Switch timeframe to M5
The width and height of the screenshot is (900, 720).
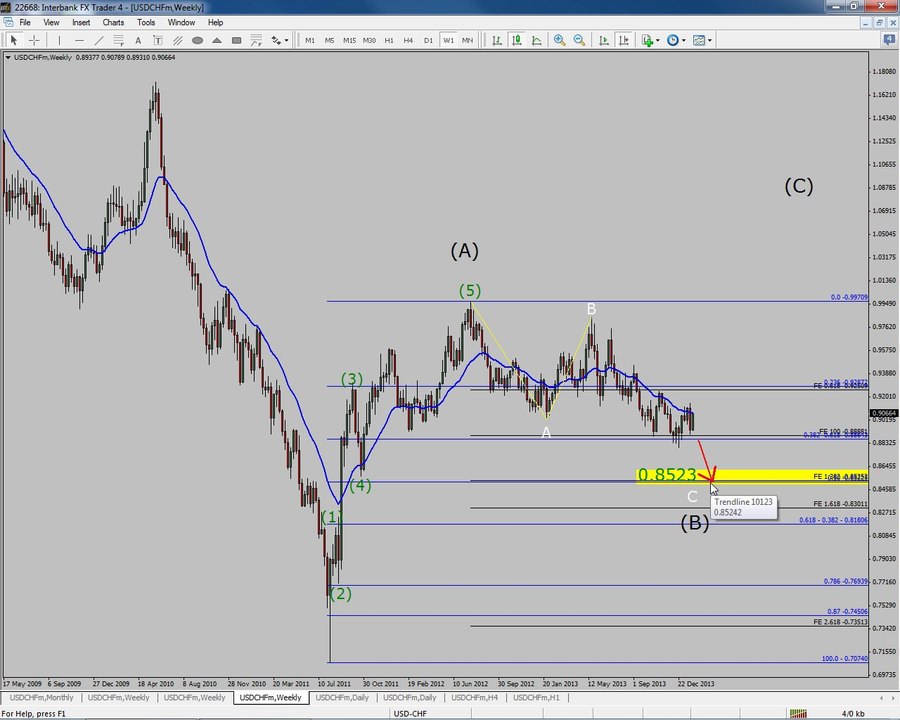coord(329,40)
